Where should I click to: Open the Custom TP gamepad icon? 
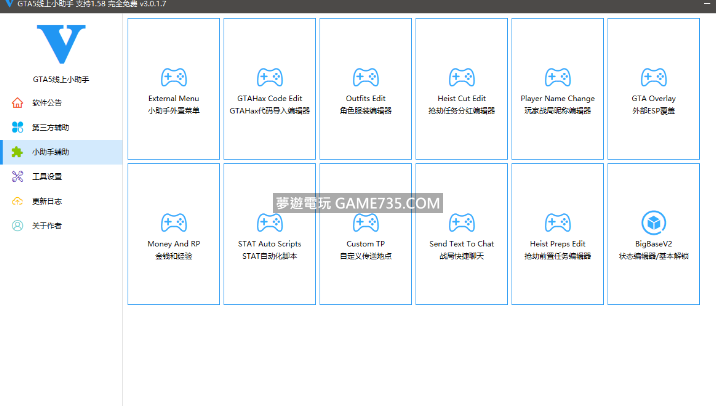pyautogui.click(x=365, y=223)
